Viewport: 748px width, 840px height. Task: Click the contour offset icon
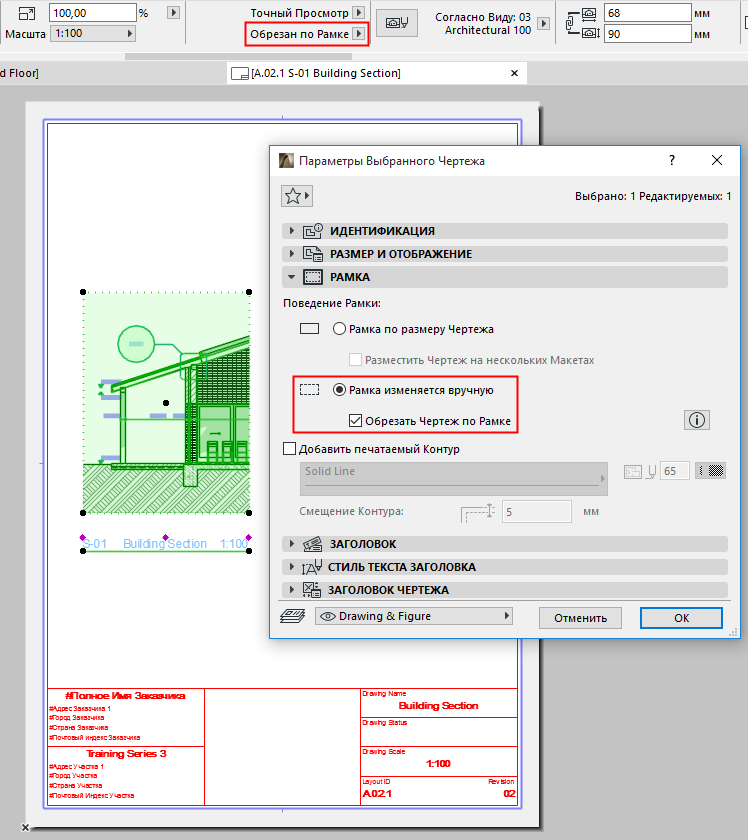click(x=477, y=512)
